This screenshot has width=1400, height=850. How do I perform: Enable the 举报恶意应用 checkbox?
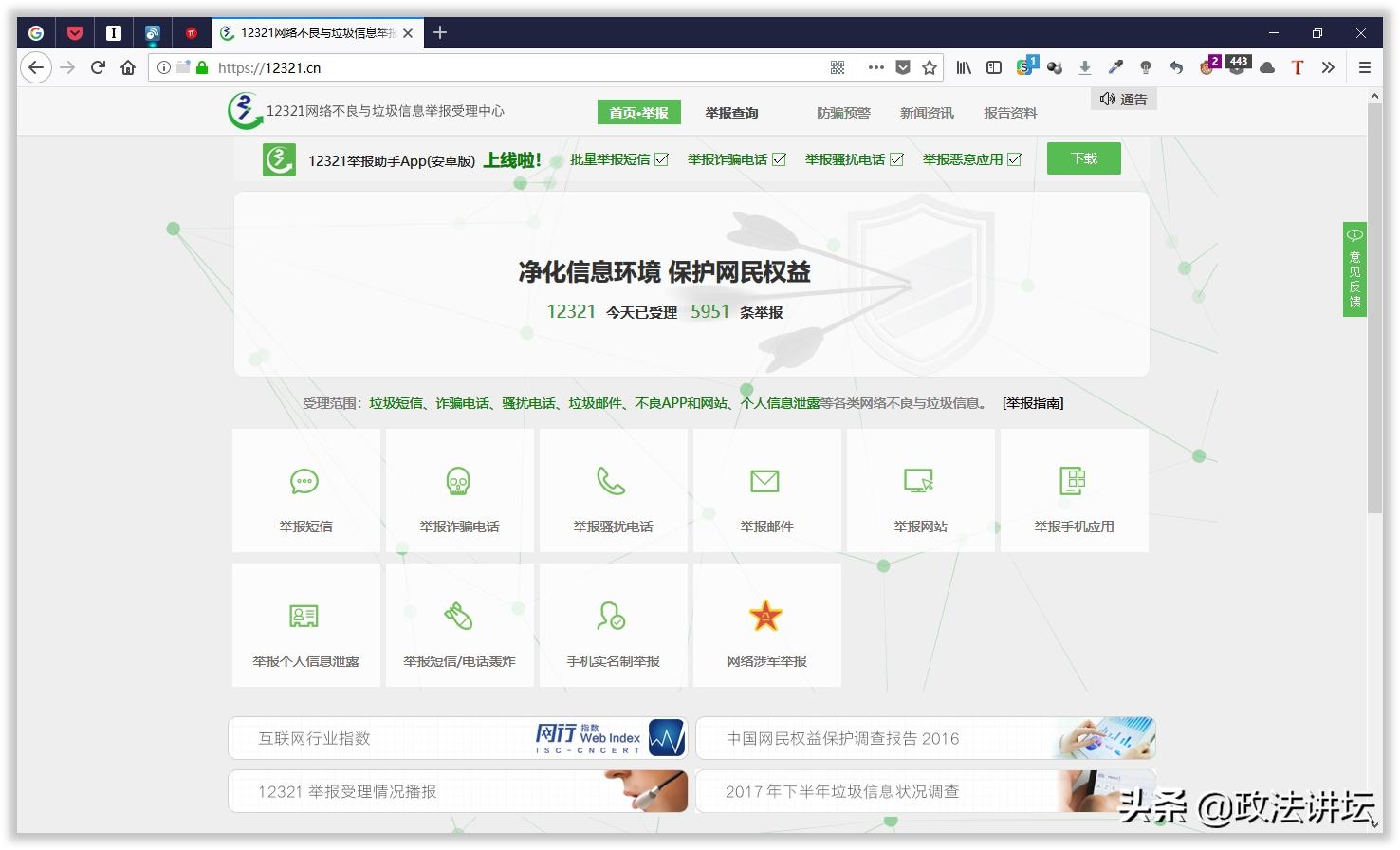tap(1014, 158)
